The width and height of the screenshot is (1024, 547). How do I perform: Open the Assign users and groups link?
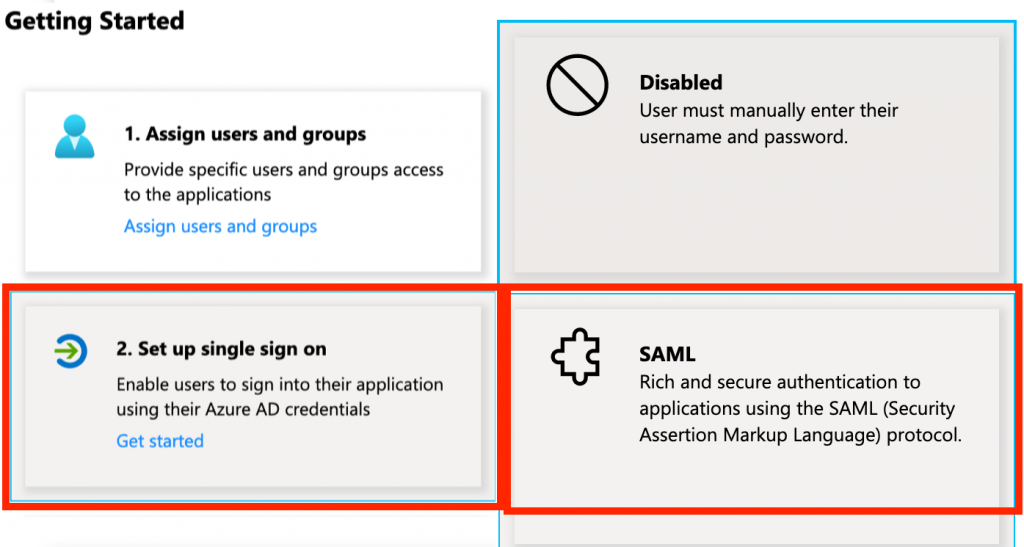click(221, 227)
